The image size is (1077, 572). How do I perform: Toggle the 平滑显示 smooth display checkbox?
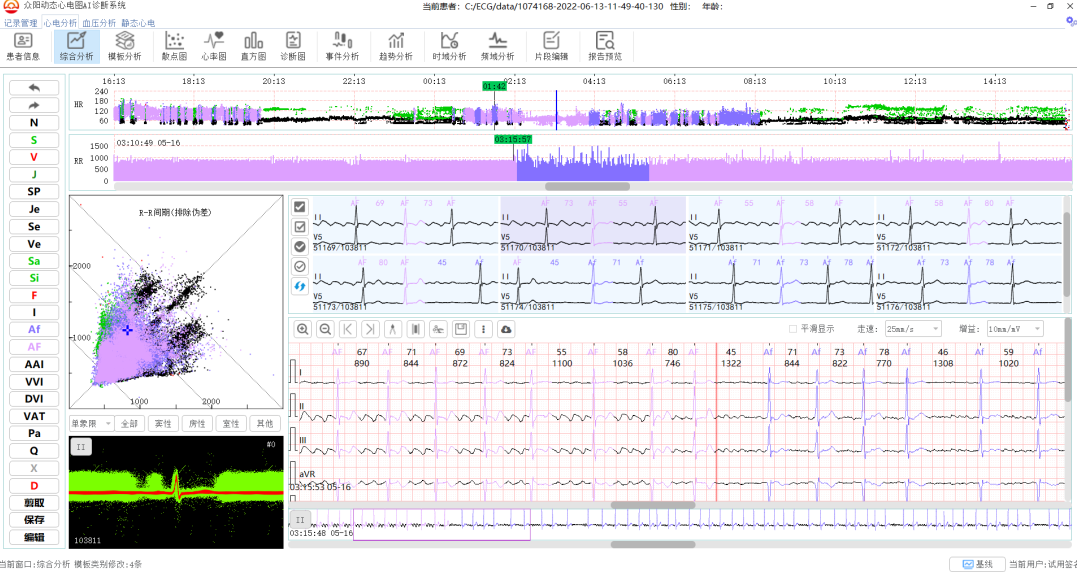793,329
